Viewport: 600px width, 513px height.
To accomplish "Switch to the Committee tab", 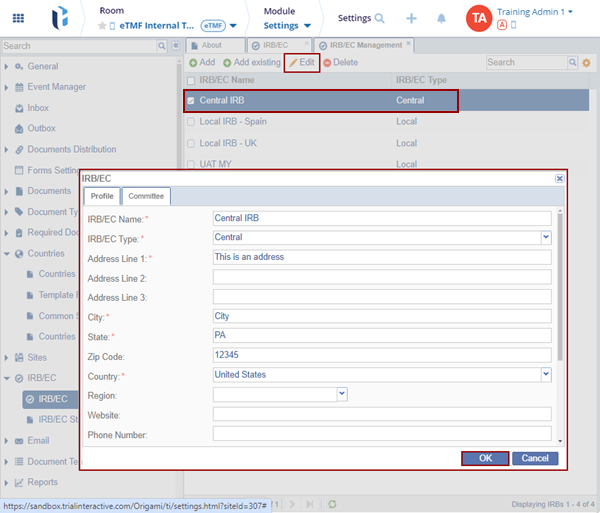I will click(x=146, y=196).
